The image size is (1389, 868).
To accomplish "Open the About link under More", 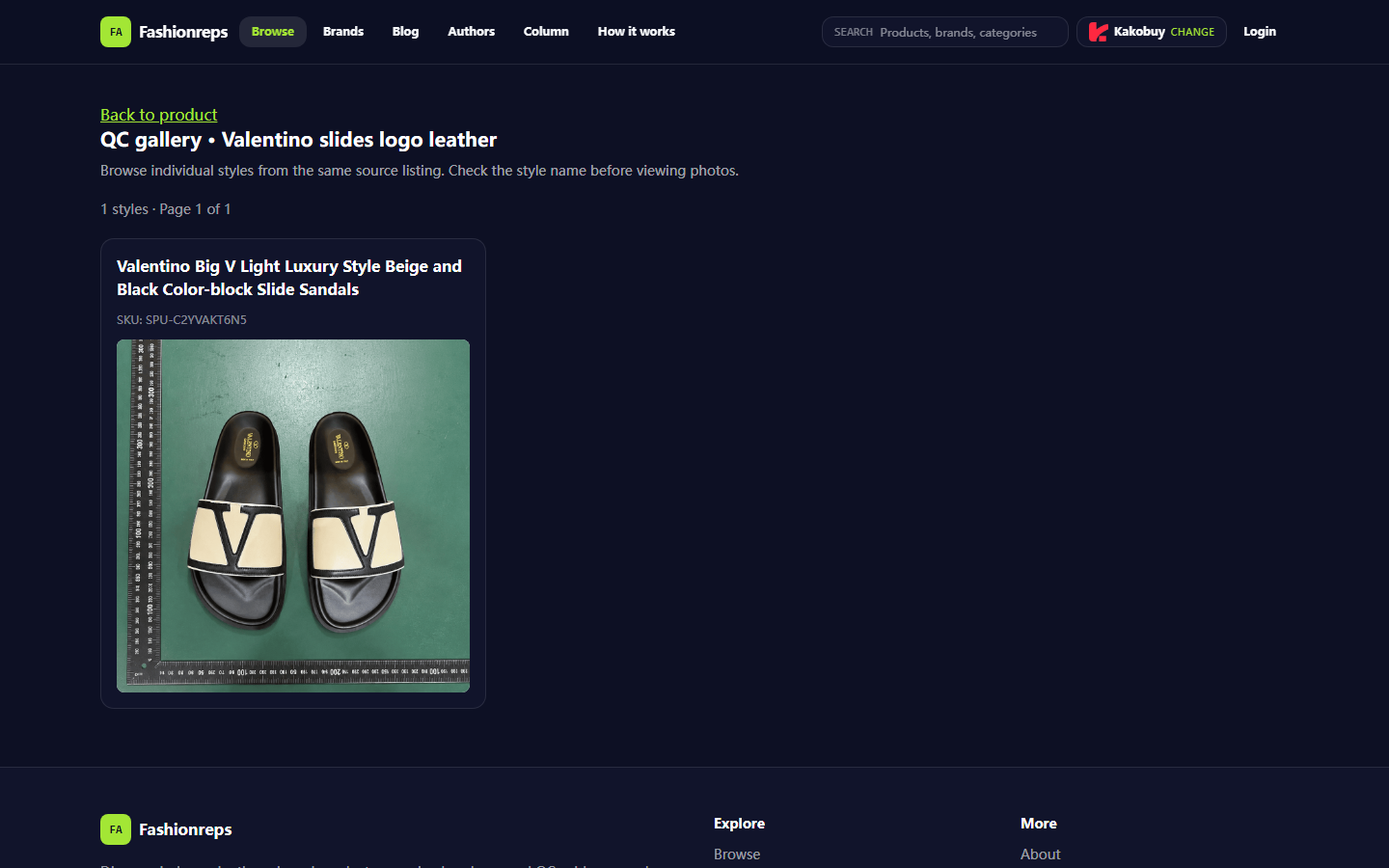I will coord(1040,854).
